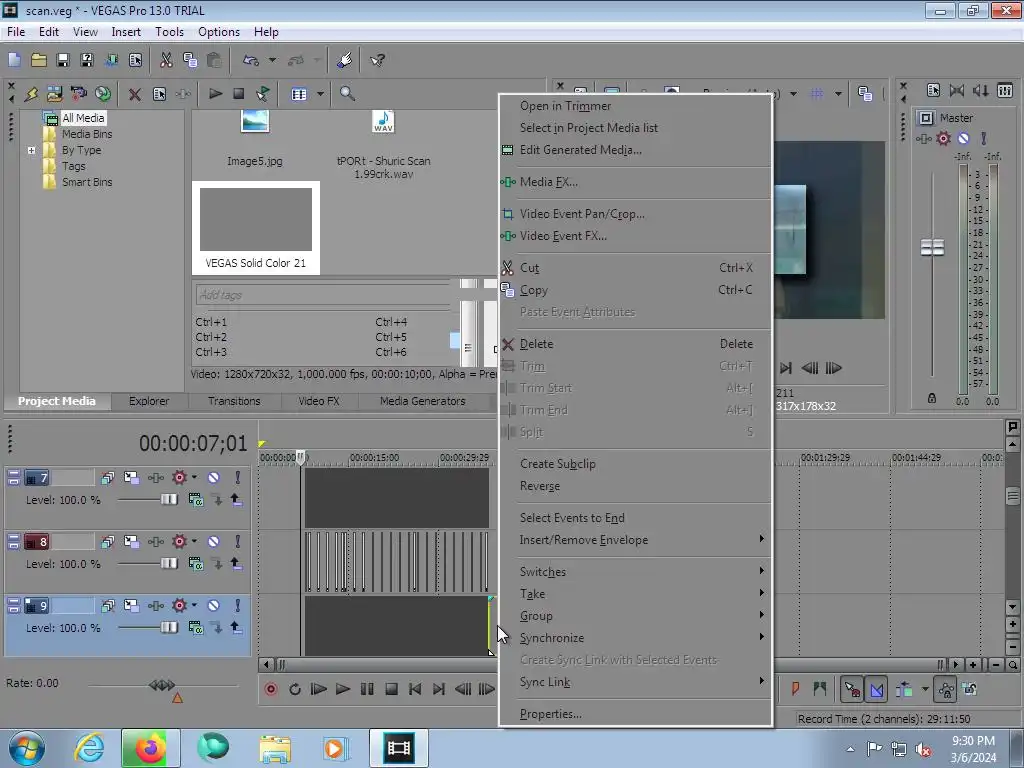The height and width of the screenshot is (768, 1024).
Task: Click the Undo toolbar icon
Action: coord(251,60)
